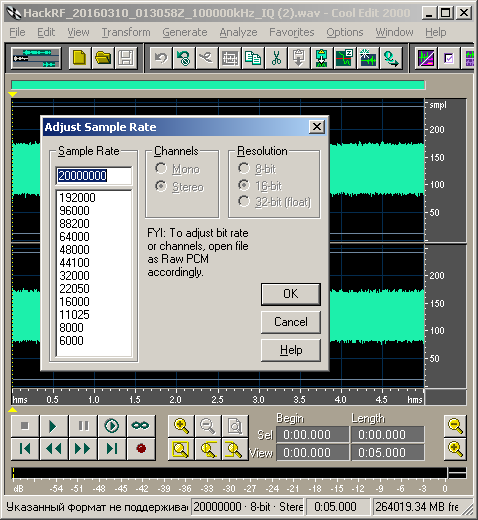Select 192000 in sample rate list
The image size is (478, 520).
tap(94, 198)
